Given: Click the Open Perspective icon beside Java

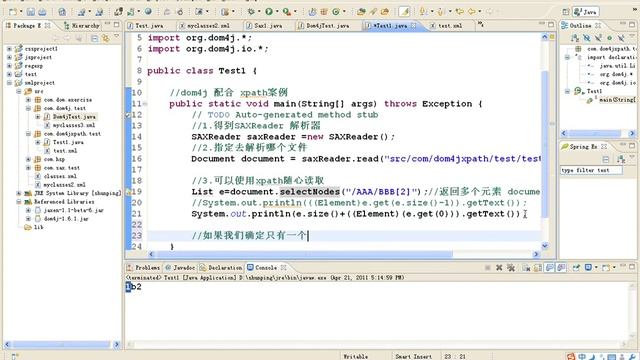Looking at the screenshot, I should click(566, 12).
